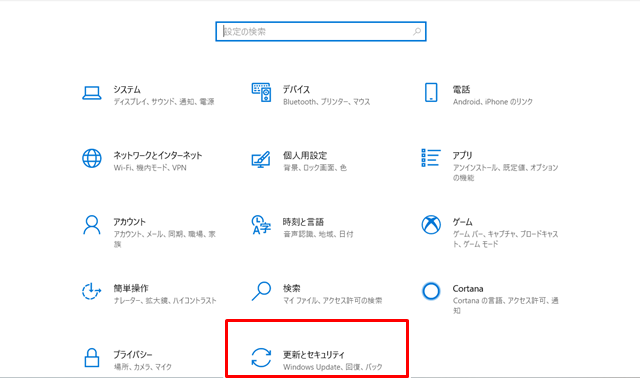
Task: Open the システム laptop icon
Action: pos(92,93)
